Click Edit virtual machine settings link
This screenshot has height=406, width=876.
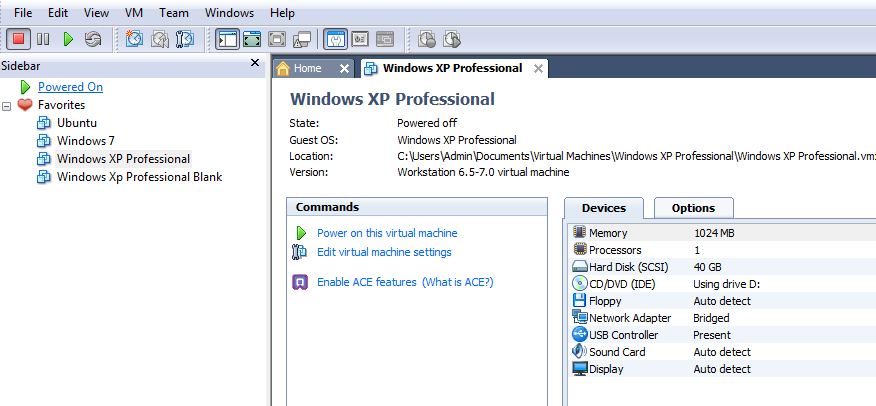coord(384,252)
